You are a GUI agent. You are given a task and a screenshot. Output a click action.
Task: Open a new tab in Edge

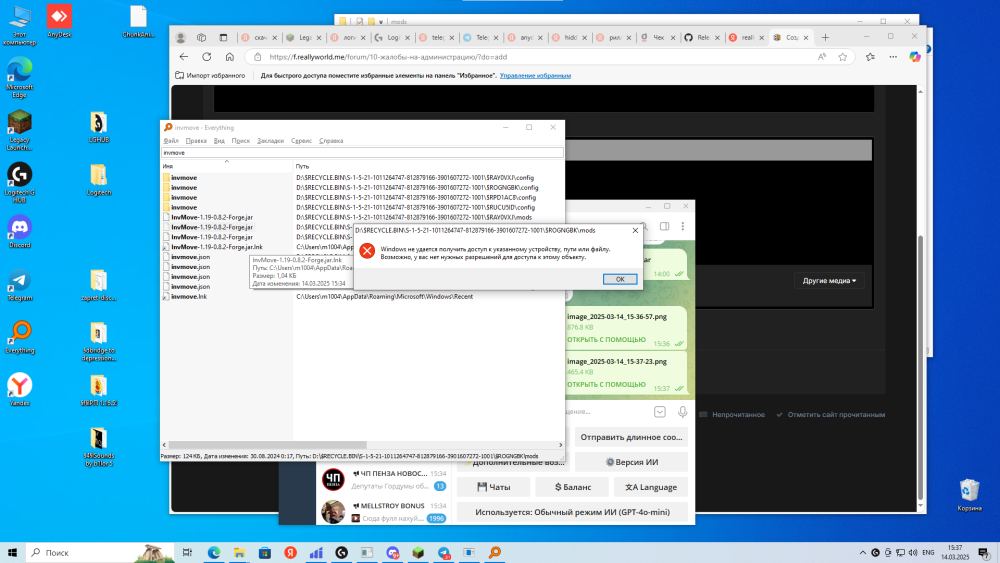[825, 38]
